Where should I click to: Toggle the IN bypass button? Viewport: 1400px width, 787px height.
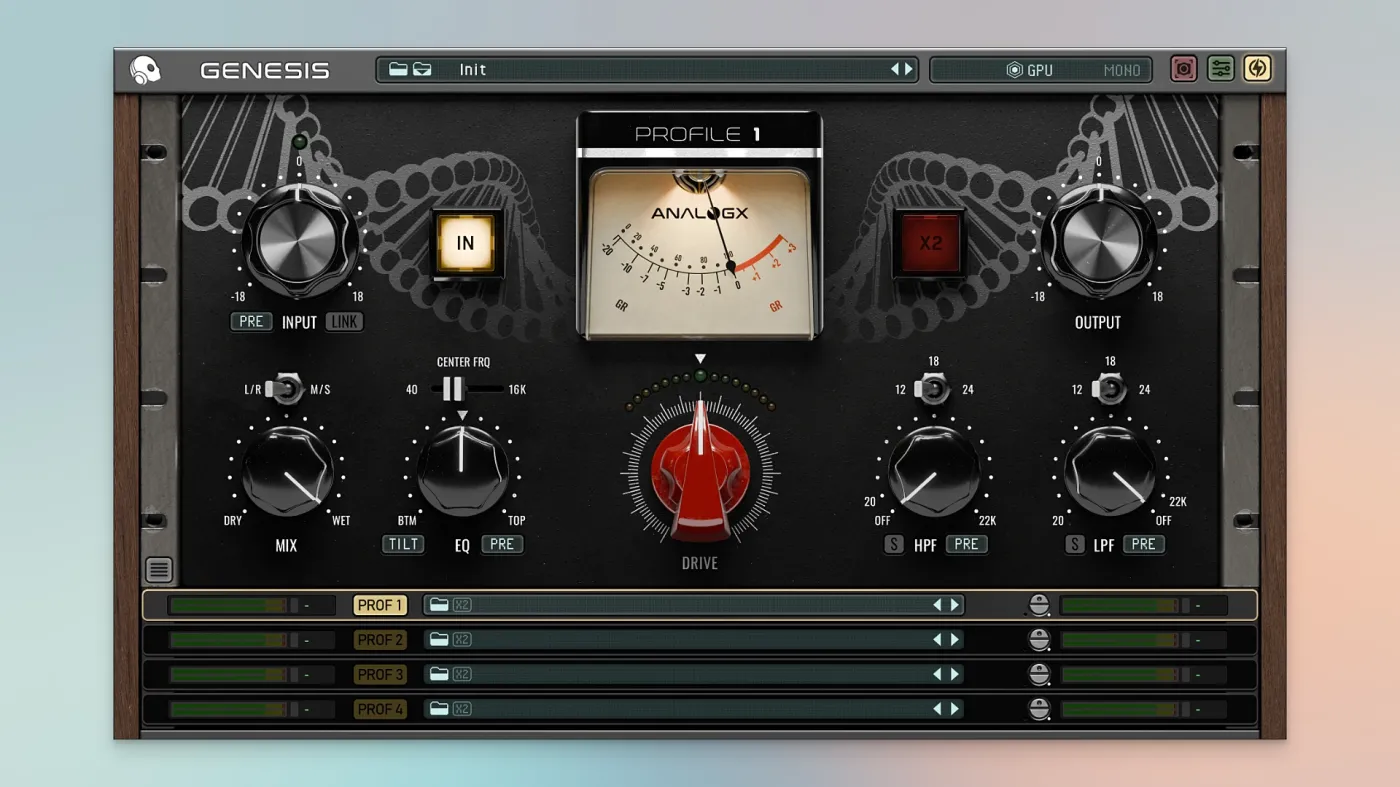(465, 243)
